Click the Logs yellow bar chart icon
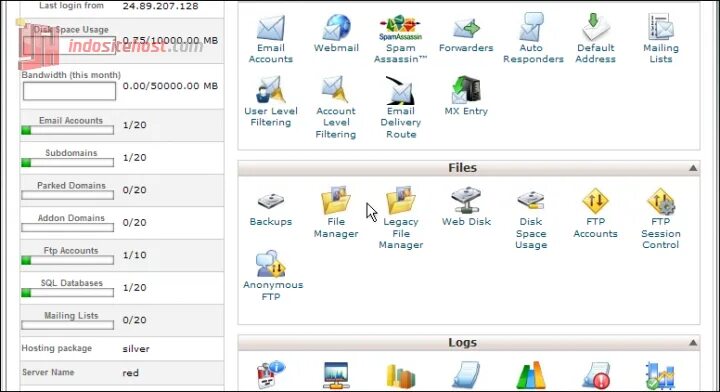Viewport: 720px width, 392px height. click(x=400, y=376)
